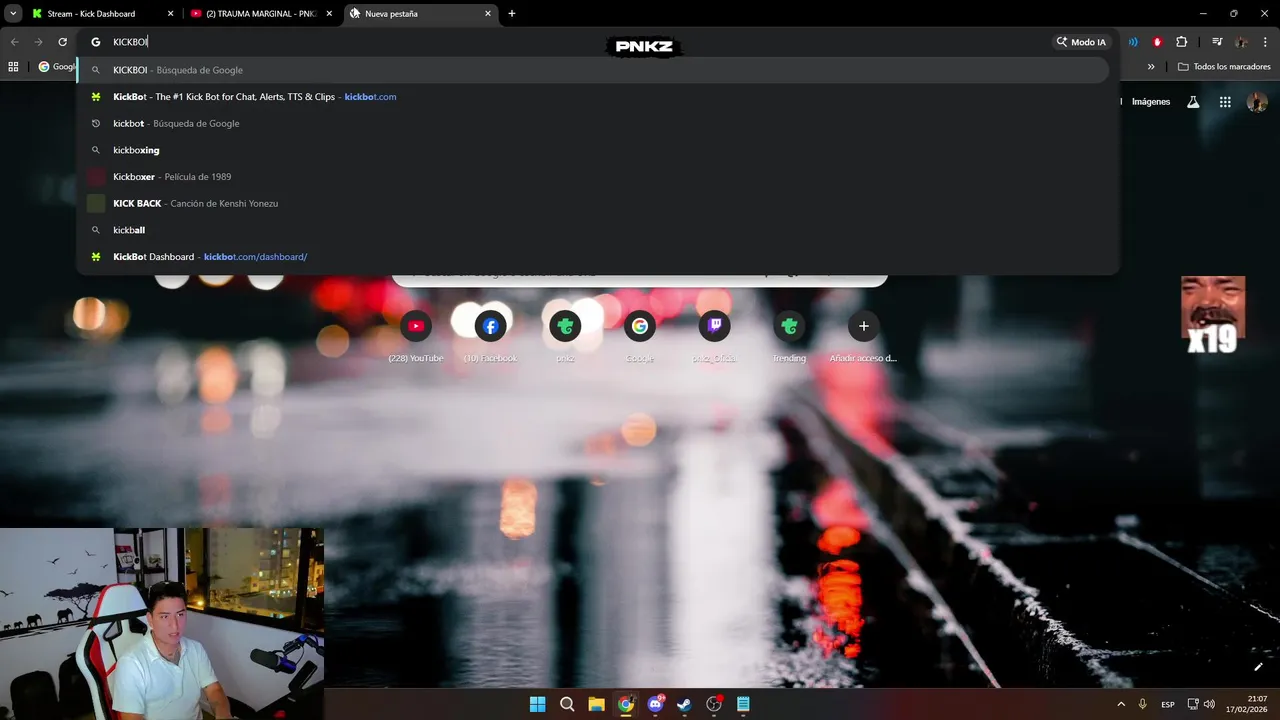The image size is (1280, 720).
Task: Open the apps grid in bookmarks bar
Action: [13, 67]
